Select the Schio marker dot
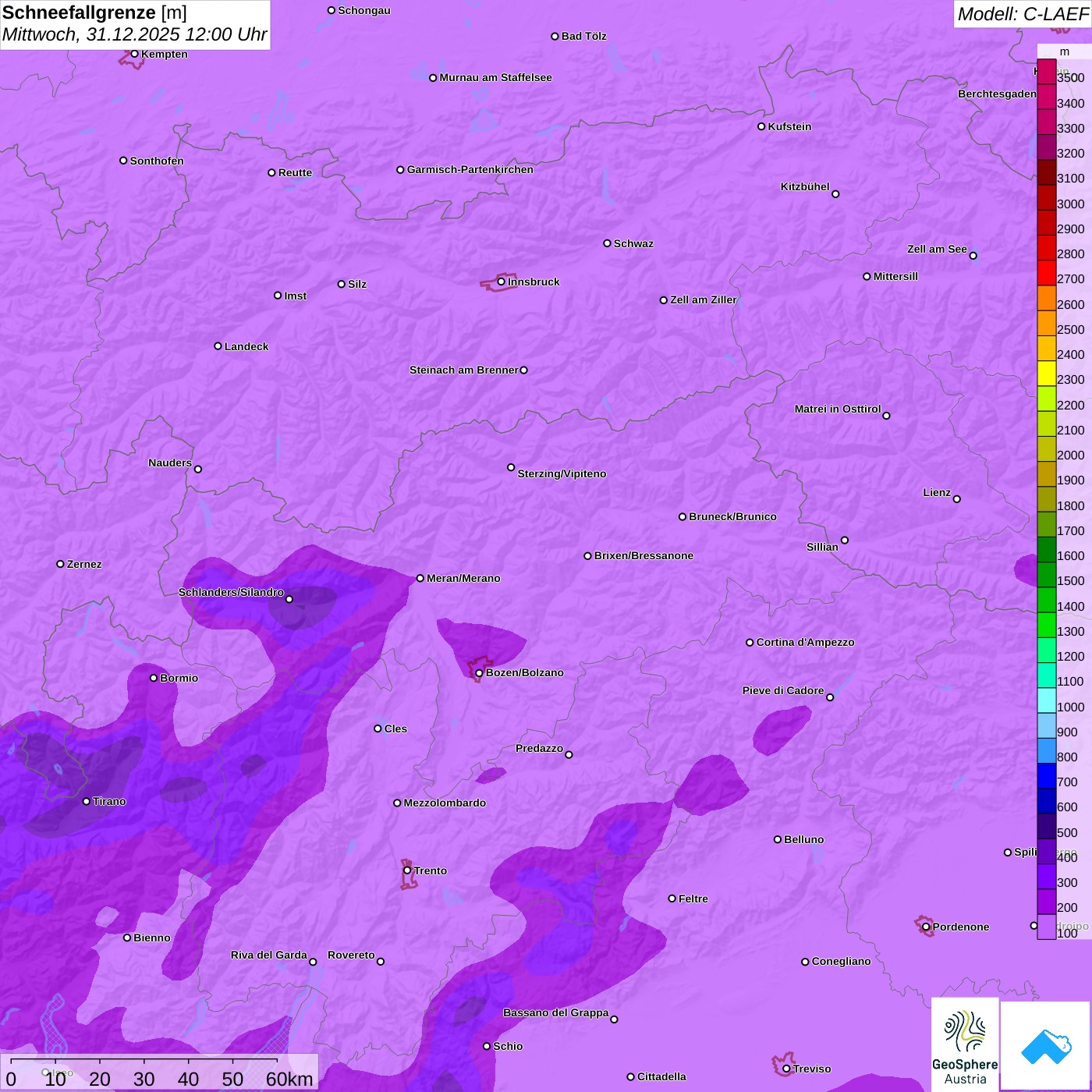Viewport: 1092px width, 1092px height. 487,1046
